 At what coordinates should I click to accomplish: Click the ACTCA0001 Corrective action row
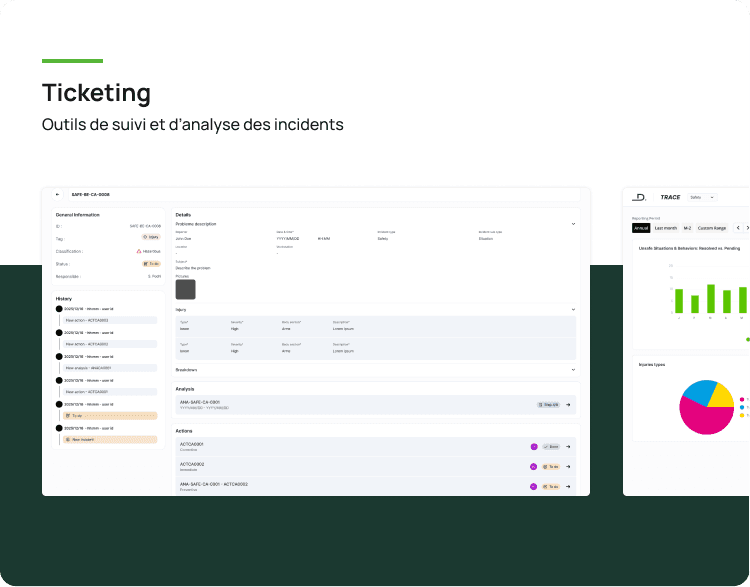coord(375,447)
